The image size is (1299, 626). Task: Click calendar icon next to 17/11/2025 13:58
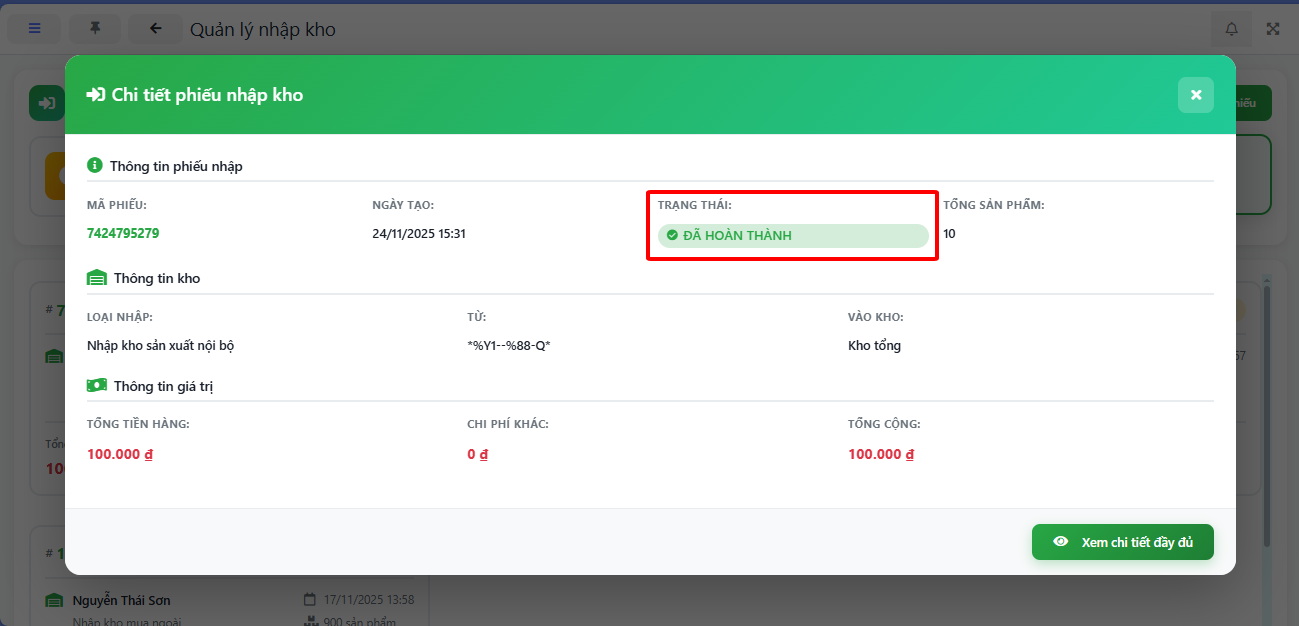click(x=310, y=600)
